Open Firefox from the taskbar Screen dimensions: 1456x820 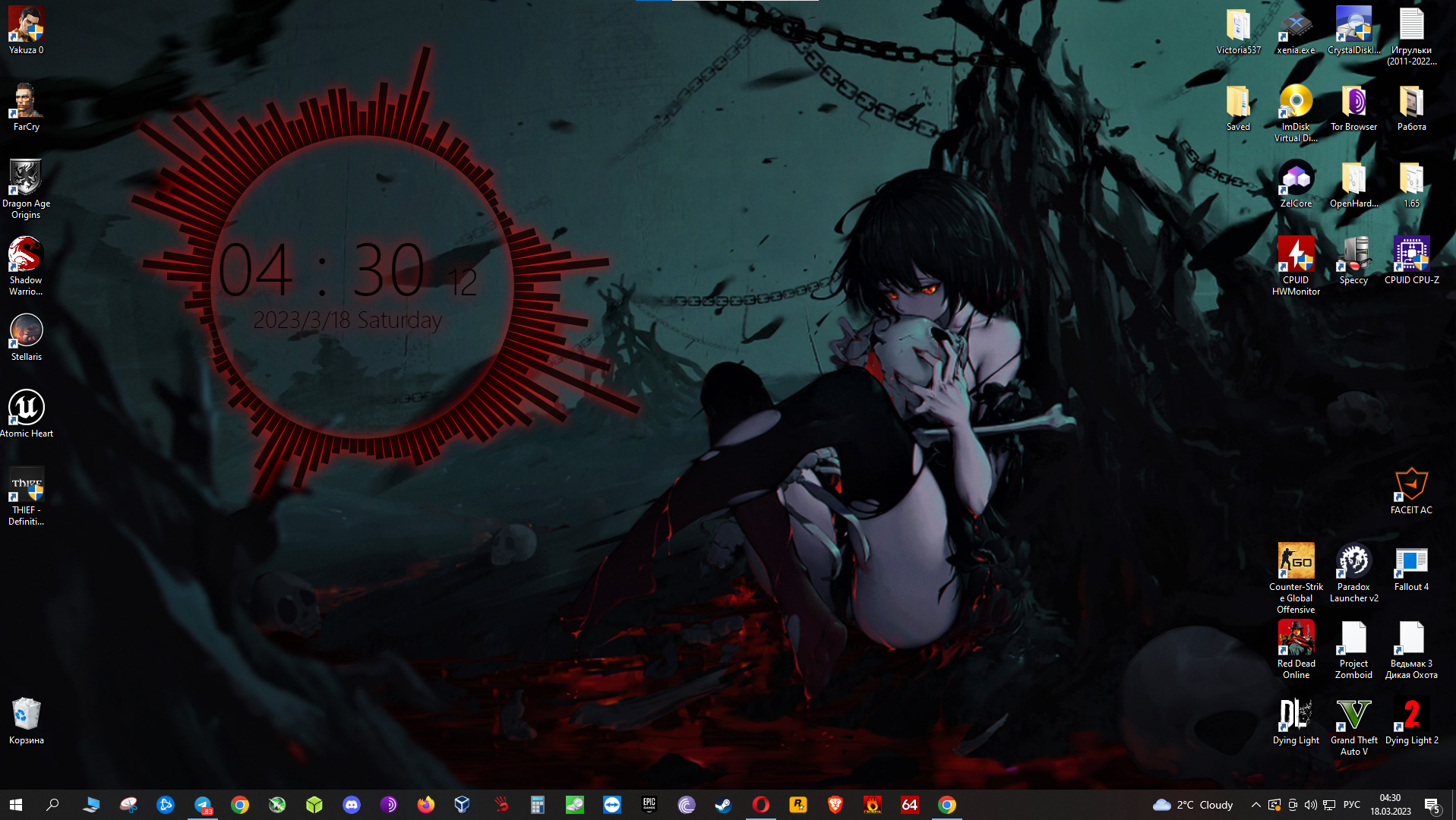[426, 805]
